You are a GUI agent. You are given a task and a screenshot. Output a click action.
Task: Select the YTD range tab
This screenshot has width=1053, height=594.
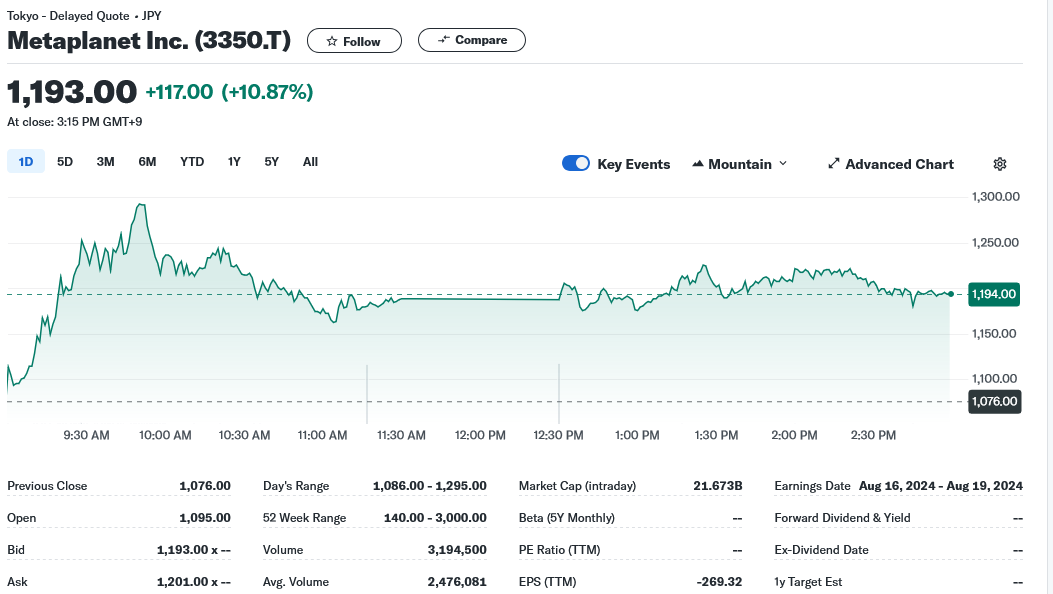191,162
